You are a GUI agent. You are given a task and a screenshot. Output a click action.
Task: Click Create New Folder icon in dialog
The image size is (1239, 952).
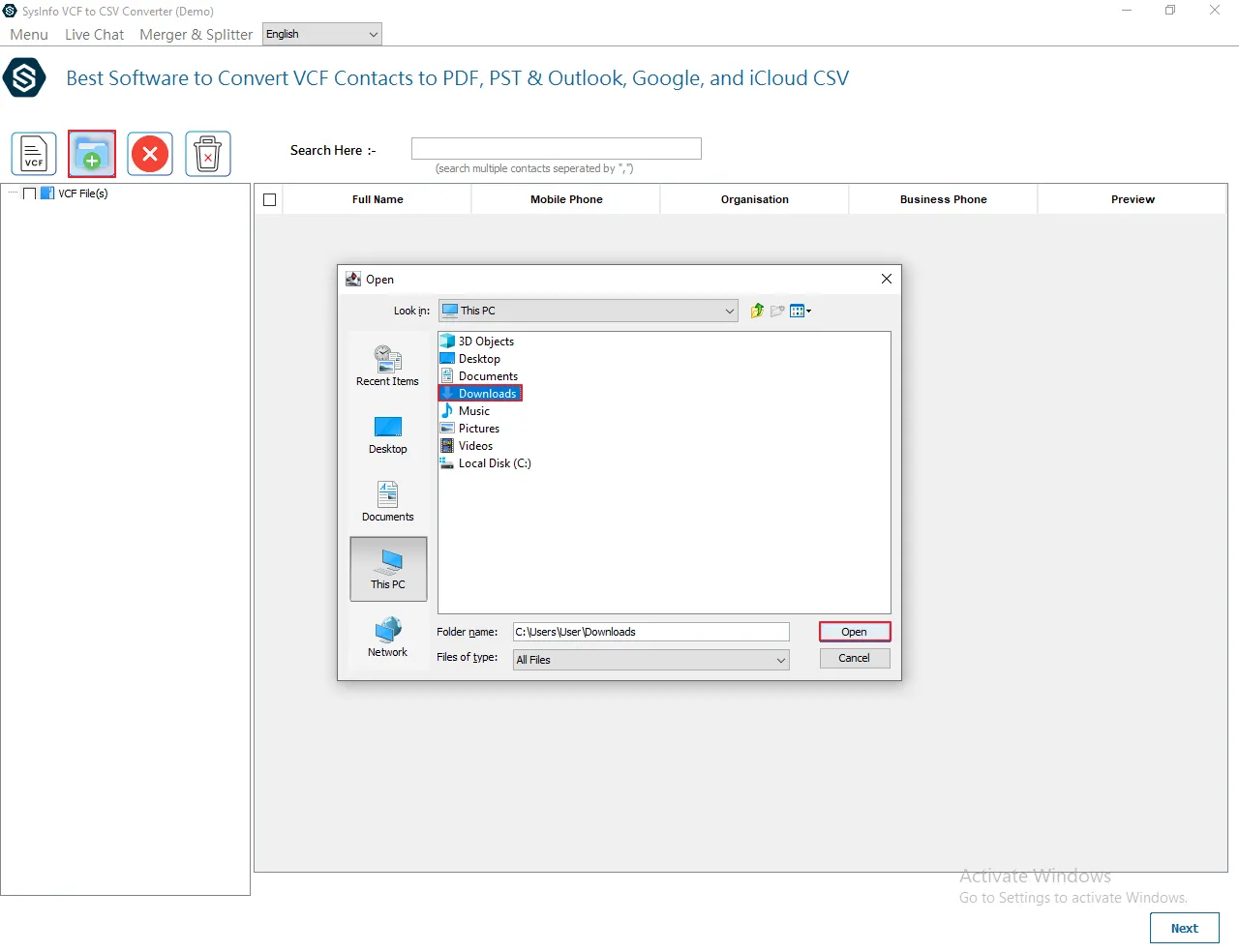[x=777, y=311]
